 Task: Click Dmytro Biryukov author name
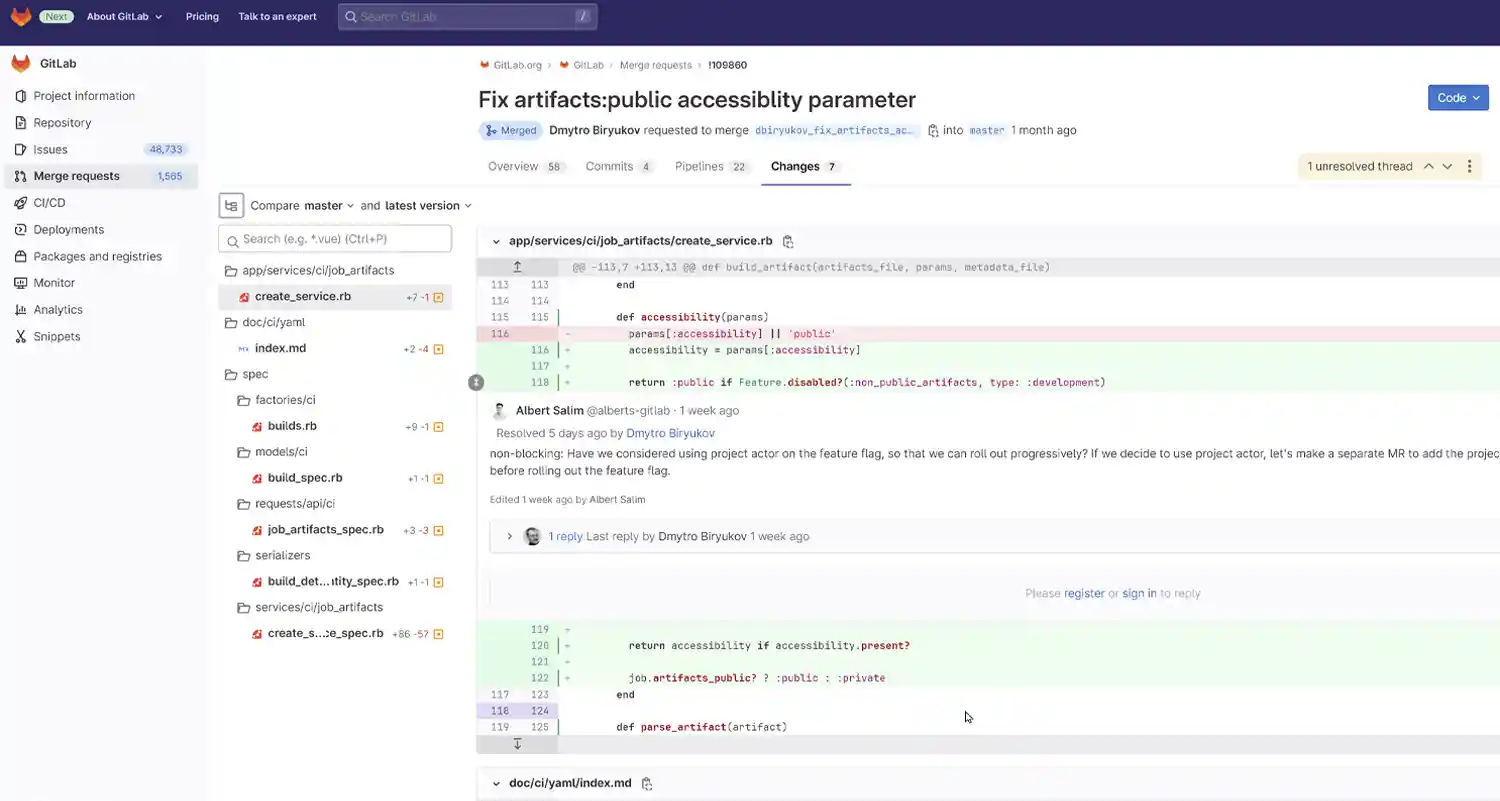pos(594,130)
